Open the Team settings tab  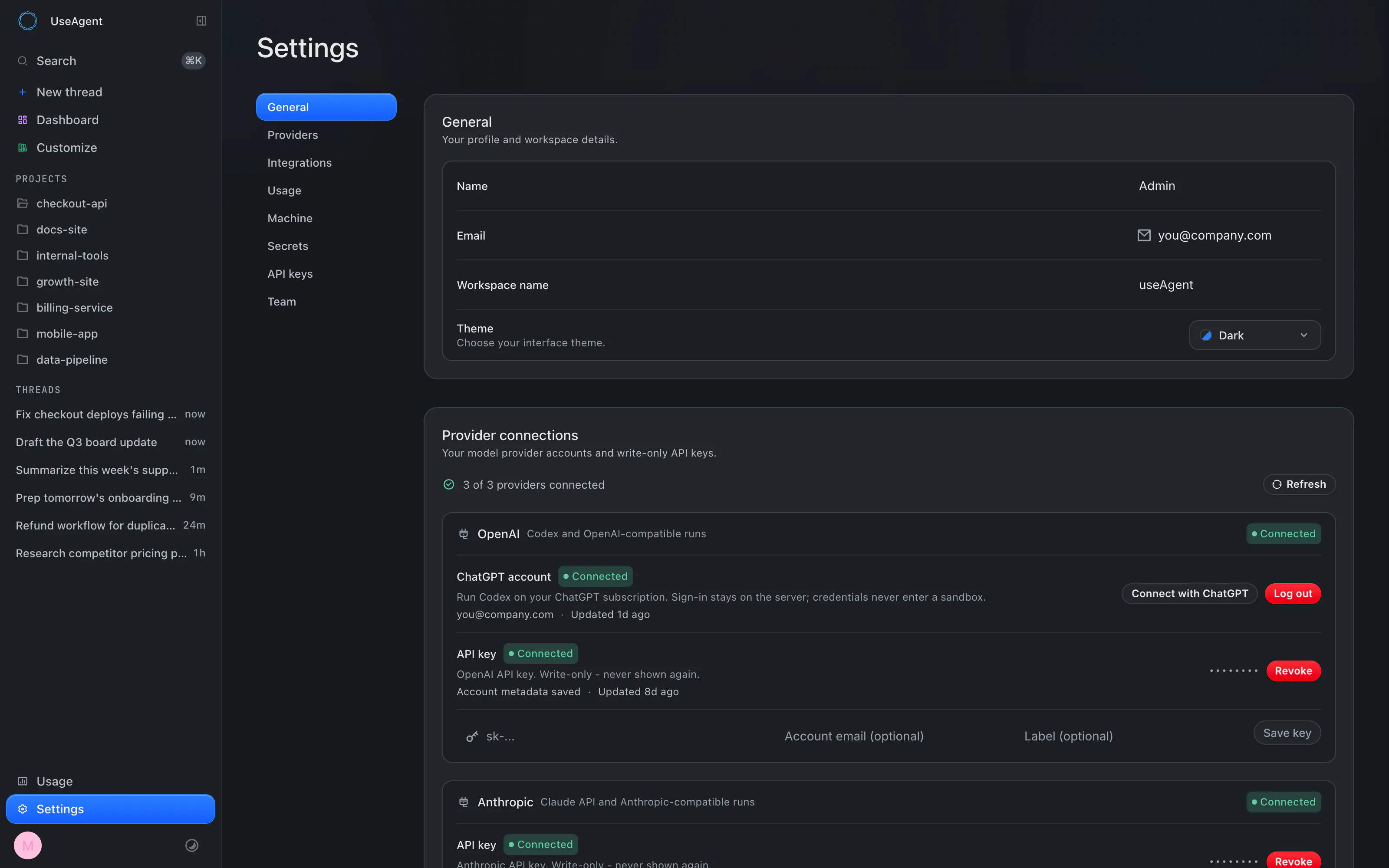[326, 301]
